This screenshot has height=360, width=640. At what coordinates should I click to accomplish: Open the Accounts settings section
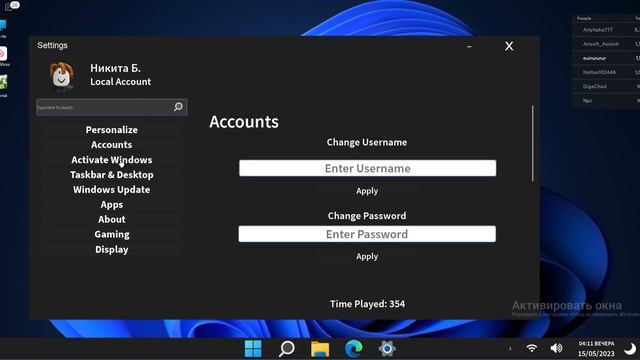111,145
